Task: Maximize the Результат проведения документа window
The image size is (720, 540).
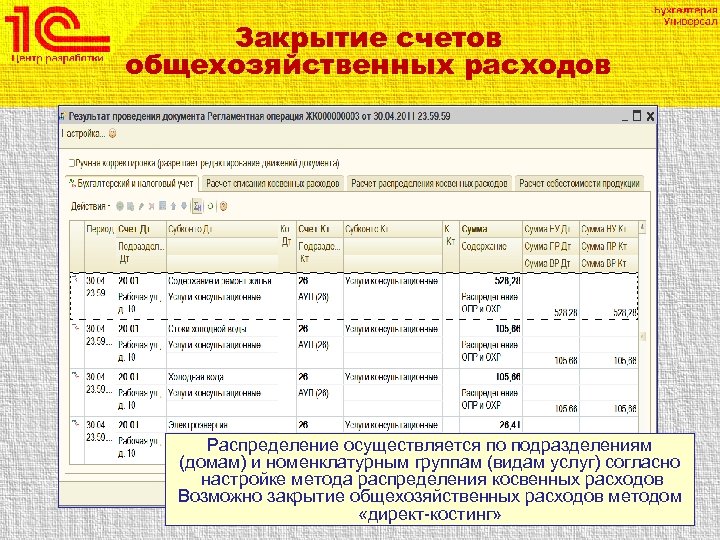Action: tap(637, 116)
